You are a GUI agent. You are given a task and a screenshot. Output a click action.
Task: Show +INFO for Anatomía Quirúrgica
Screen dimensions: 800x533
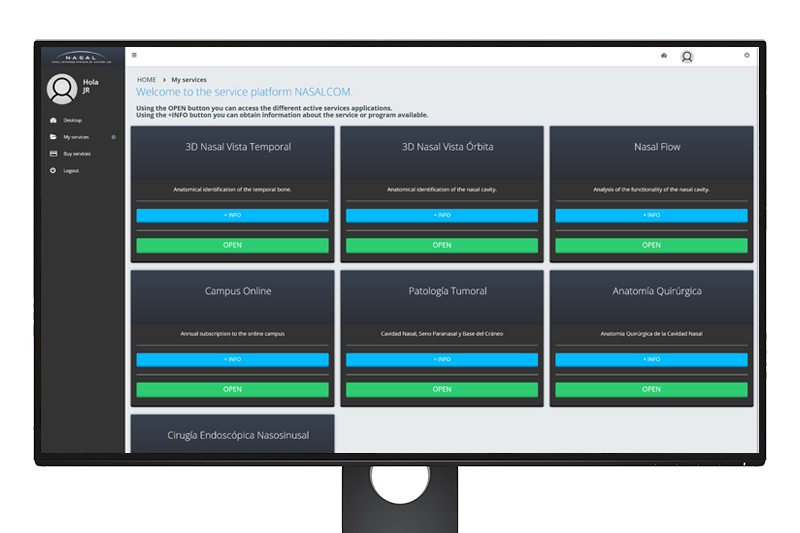tap(652, 360)
